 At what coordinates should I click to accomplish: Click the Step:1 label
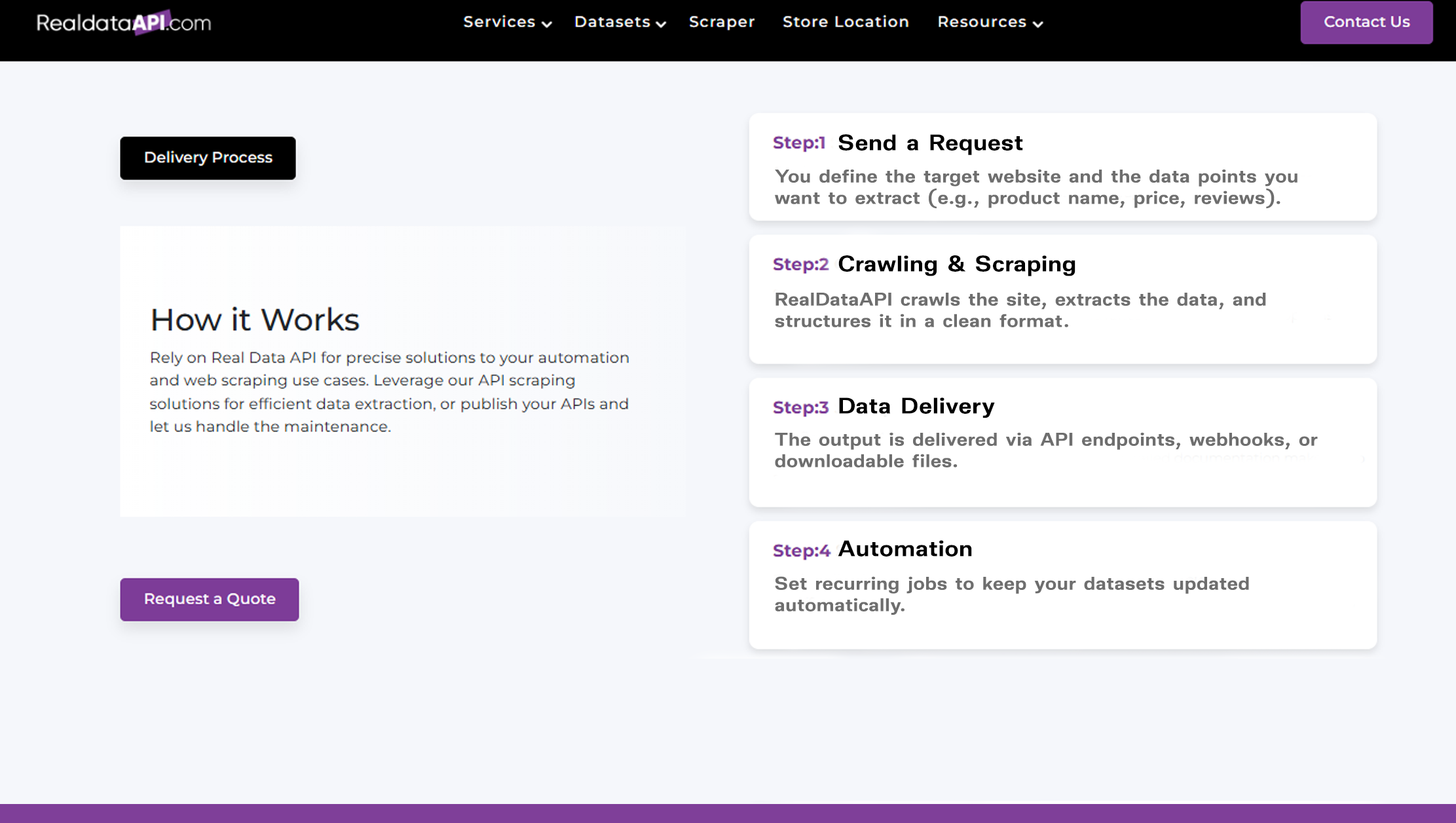(x=799, y=143)
